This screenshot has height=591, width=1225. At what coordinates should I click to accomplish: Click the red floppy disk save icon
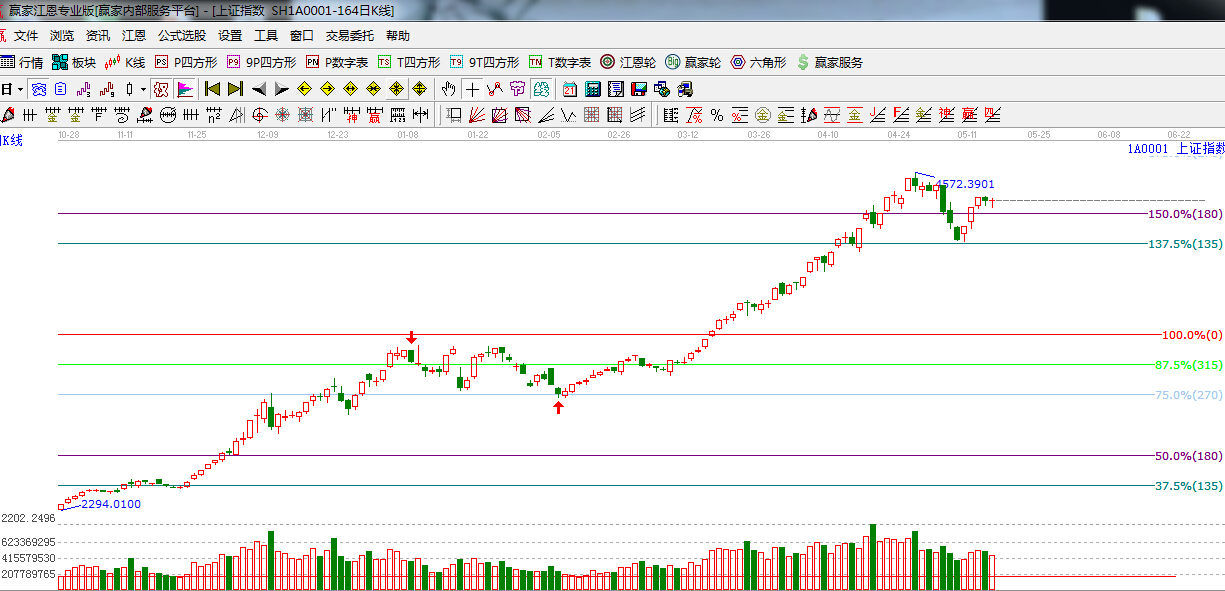click(x=637, y=89)
